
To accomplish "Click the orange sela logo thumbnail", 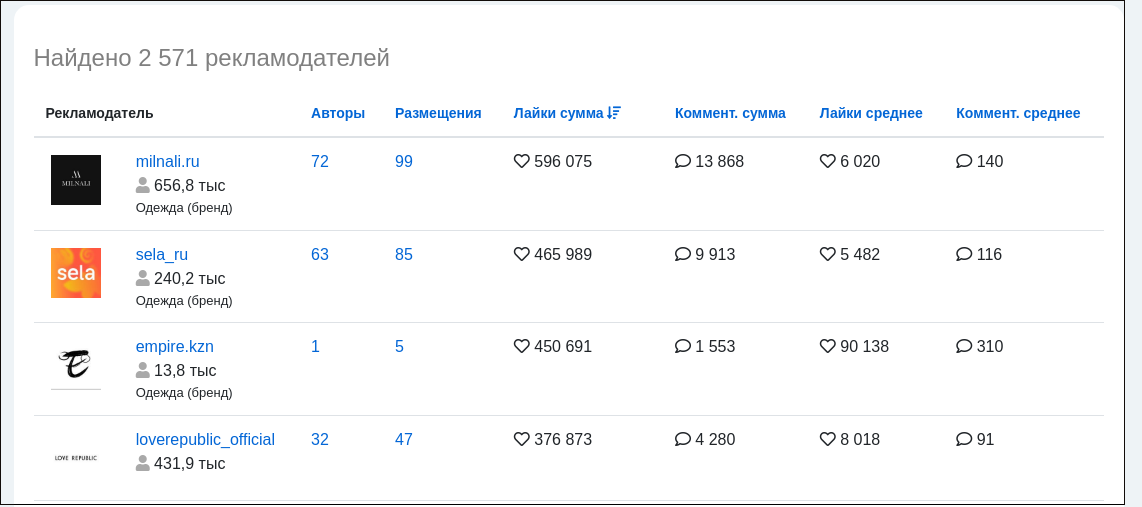I will [76, 273].
